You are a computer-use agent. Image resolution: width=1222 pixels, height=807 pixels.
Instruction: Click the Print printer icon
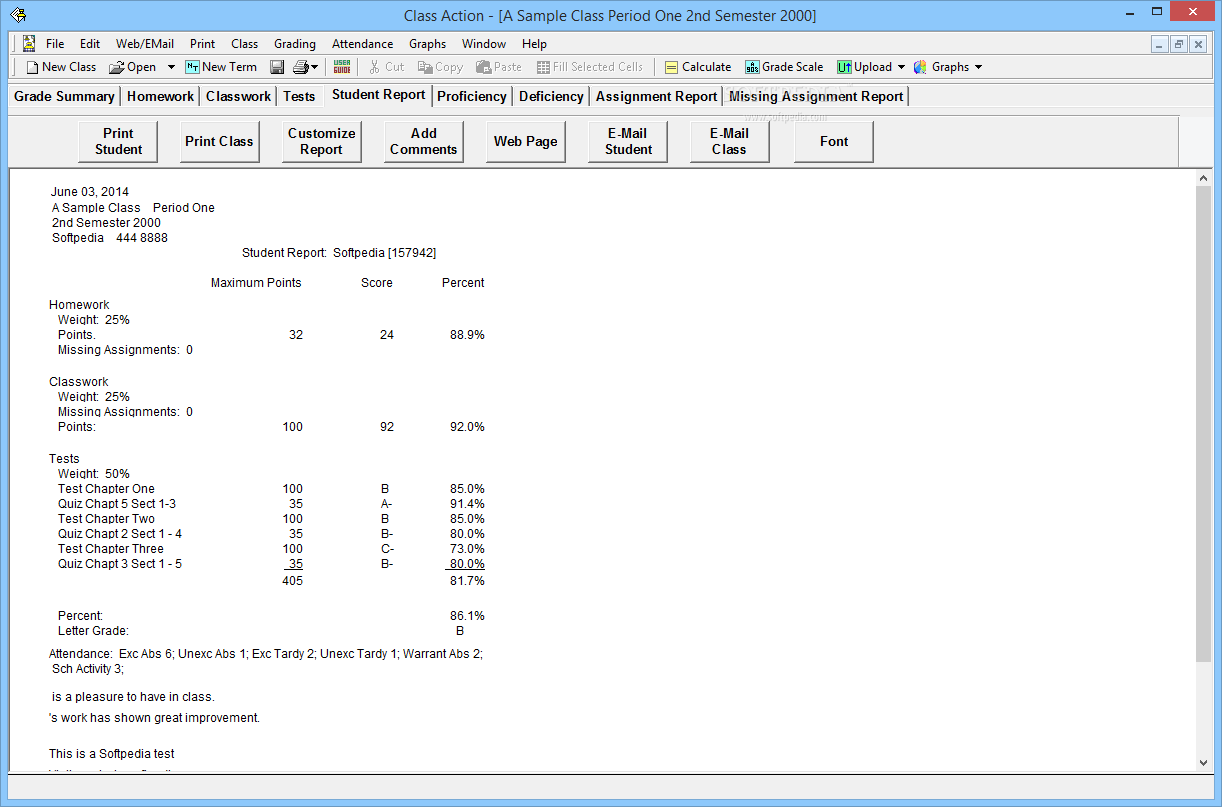tap(301, 67)
